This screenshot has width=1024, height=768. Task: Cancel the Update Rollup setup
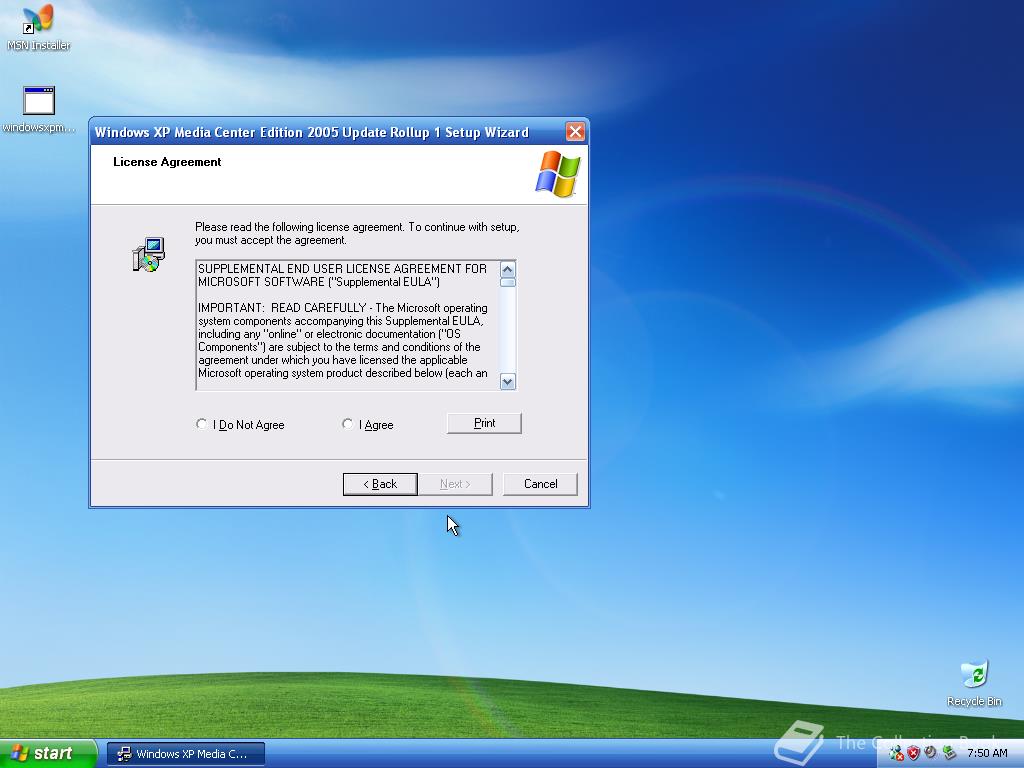click(x=540, y=484)
